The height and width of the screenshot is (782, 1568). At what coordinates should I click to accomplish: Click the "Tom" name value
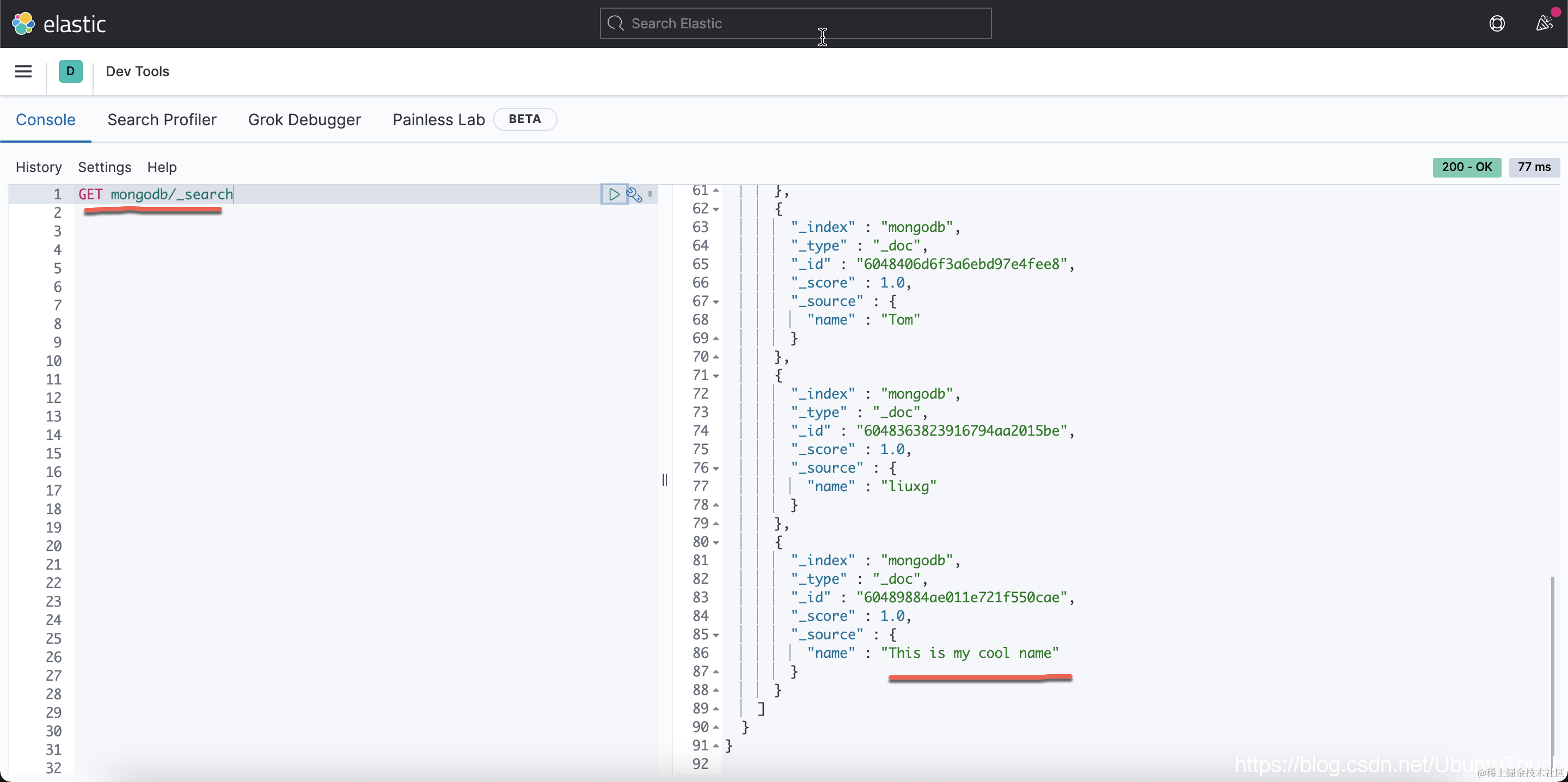[x=901, y=320]
